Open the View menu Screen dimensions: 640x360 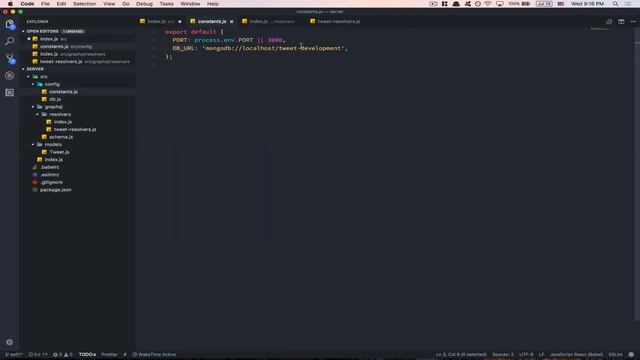click(109, 4)
